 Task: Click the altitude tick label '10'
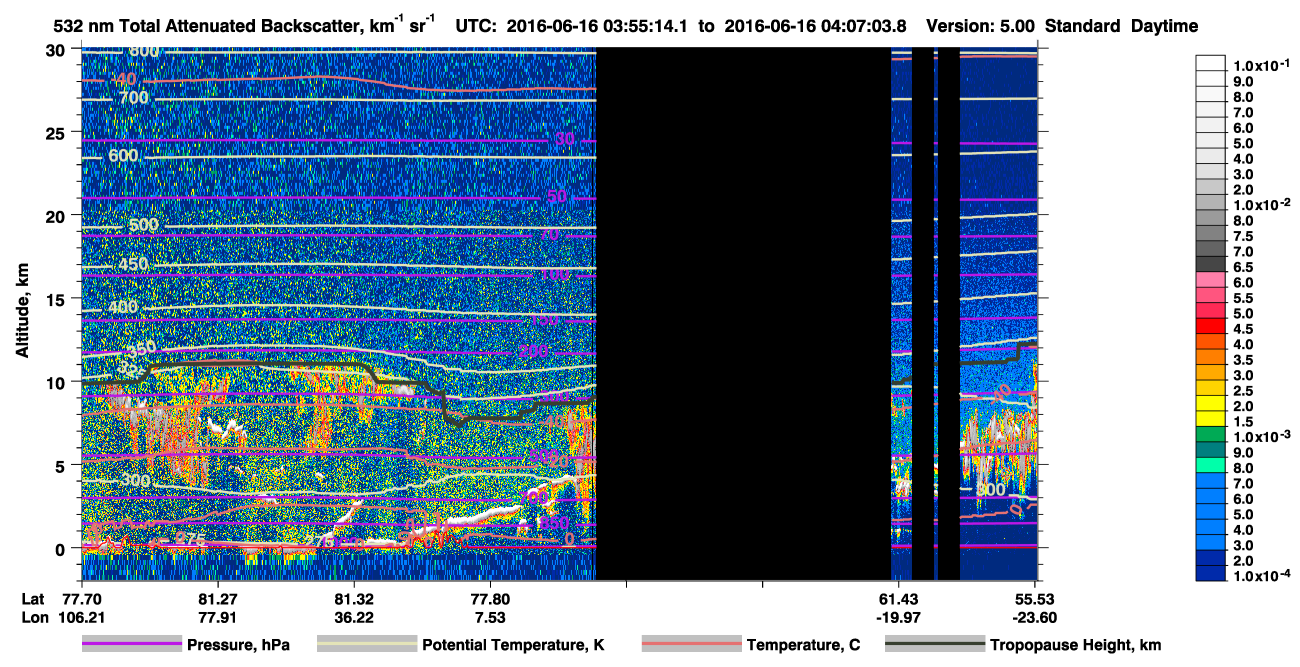[x=57, y=382]
